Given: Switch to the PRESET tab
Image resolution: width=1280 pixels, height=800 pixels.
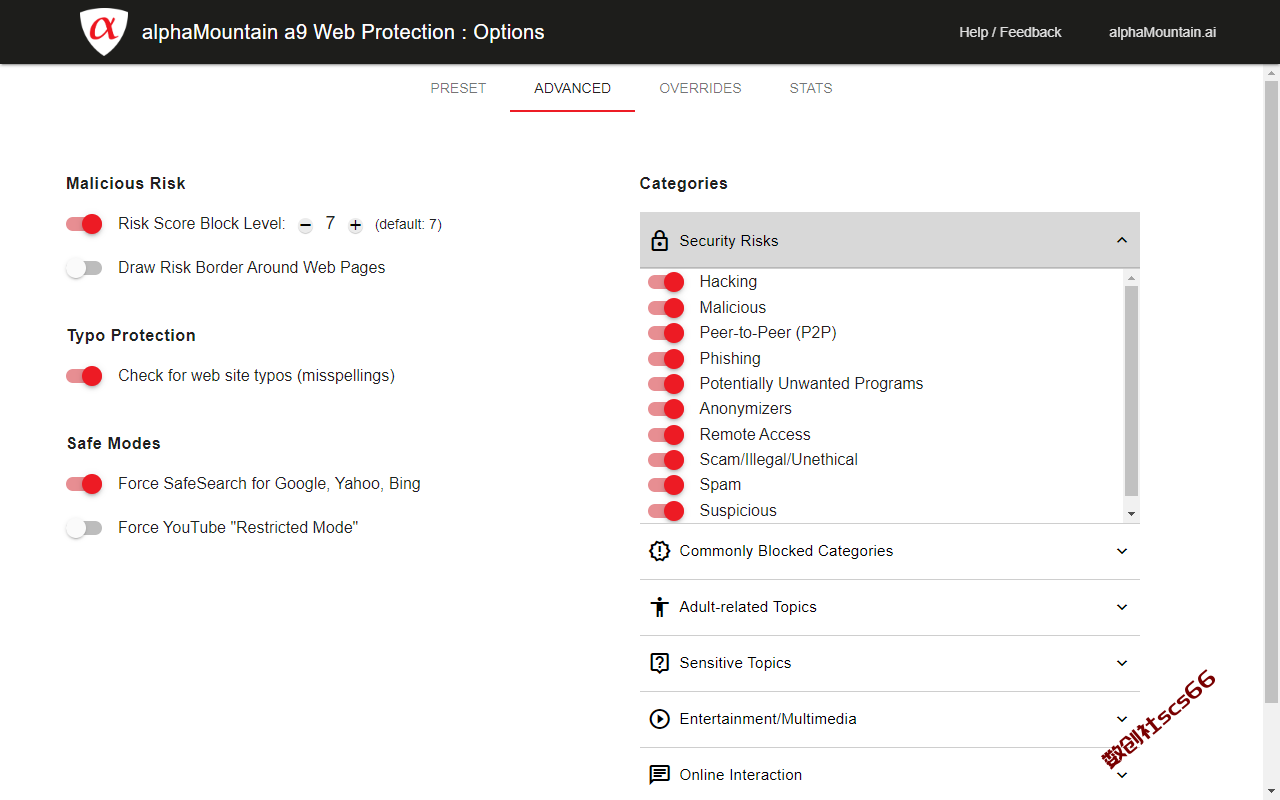Looking at the screenshot, I should (458, 88).
